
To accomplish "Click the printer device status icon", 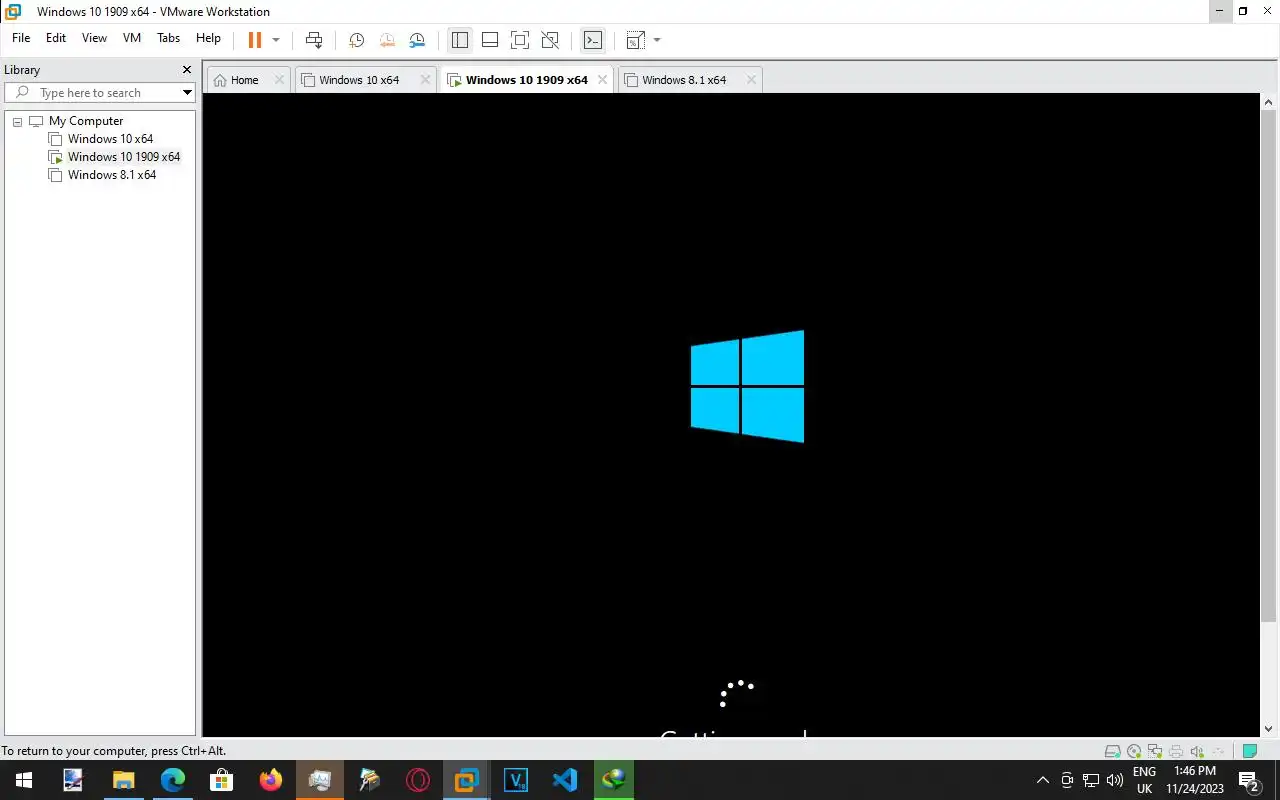I will pos(1176,751).
